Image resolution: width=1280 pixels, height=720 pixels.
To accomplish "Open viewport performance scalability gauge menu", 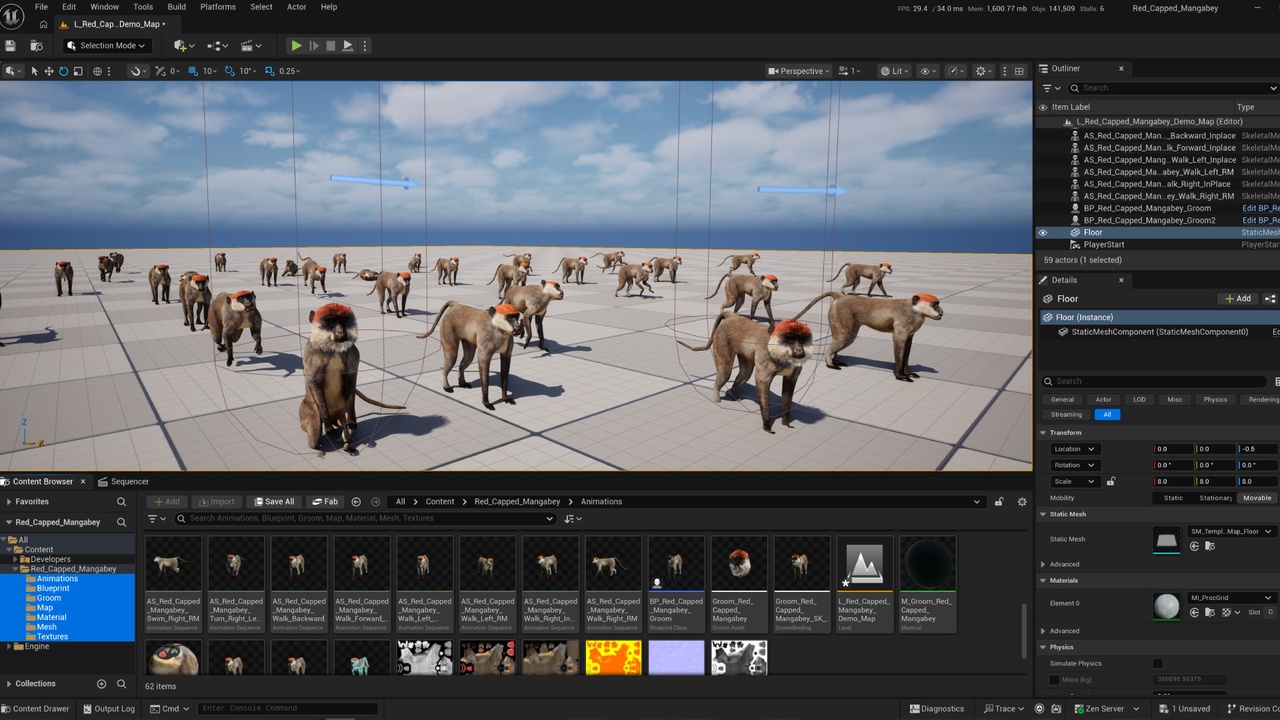I will coord(956,71).
